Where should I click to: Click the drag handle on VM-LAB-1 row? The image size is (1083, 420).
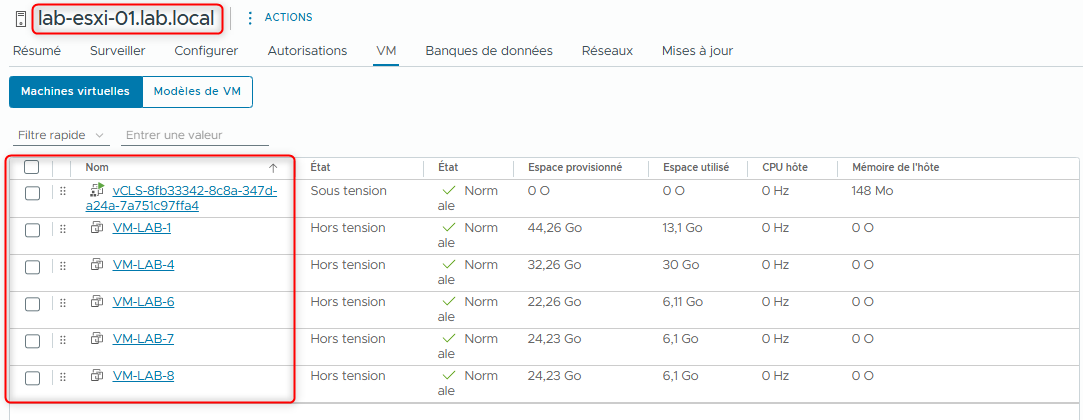point(63,229)
